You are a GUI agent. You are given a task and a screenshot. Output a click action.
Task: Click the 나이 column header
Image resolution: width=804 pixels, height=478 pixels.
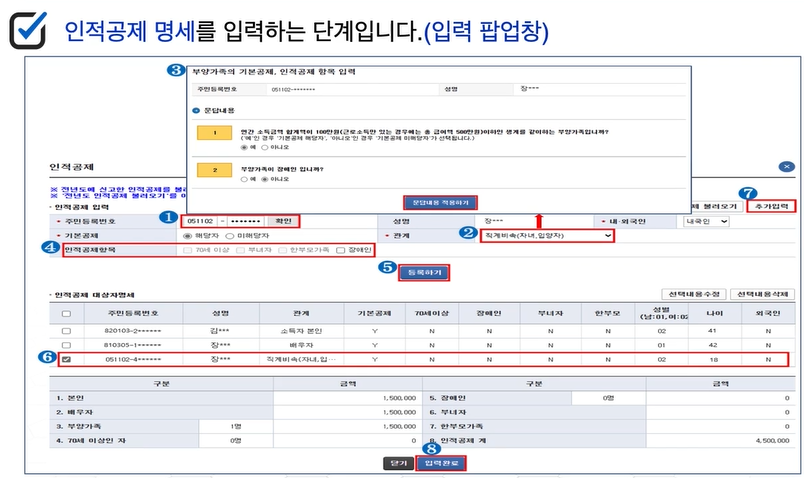coord(714,313)
